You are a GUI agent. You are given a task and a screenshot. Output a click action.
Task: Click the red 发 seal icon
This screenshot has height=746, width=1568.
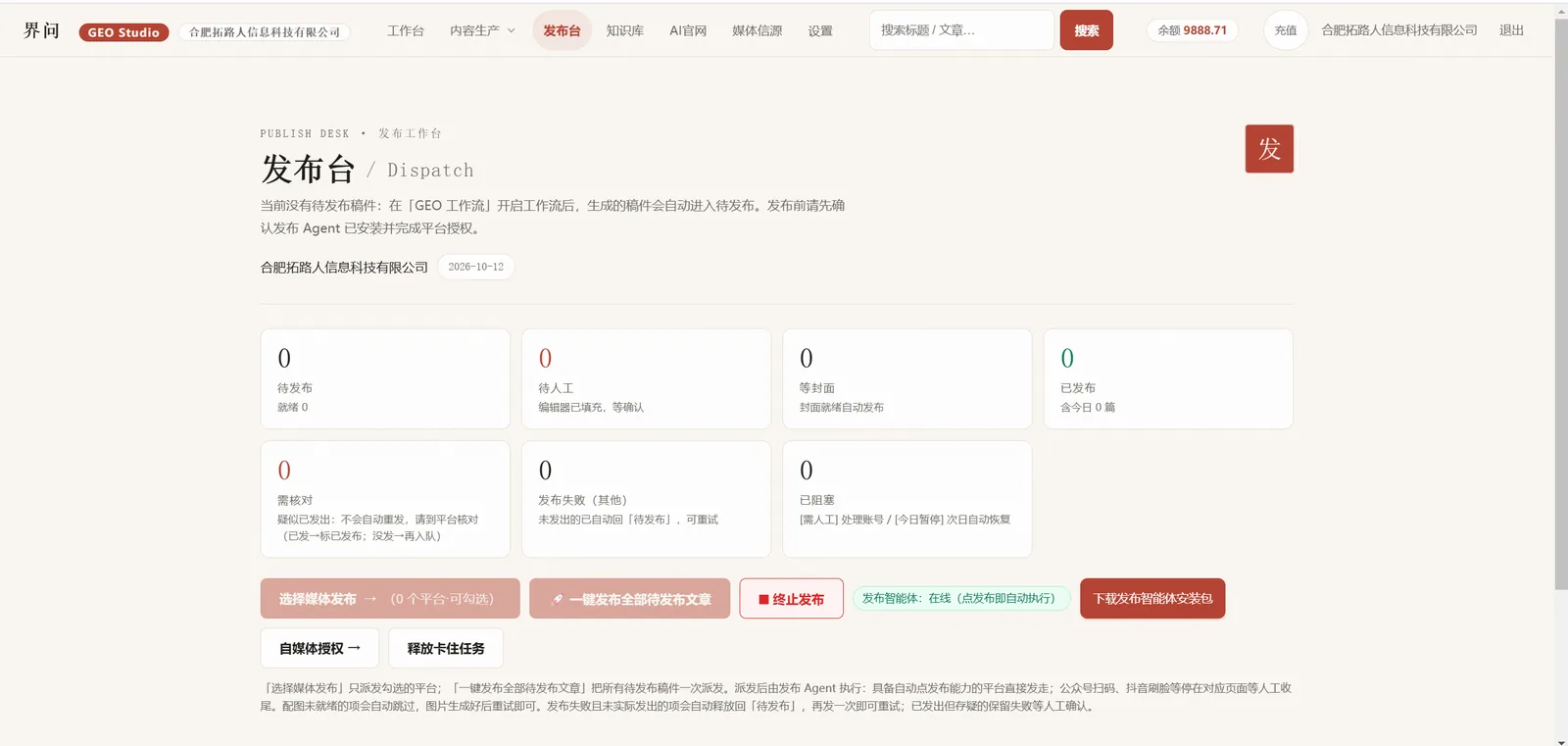click(1269, 149)
